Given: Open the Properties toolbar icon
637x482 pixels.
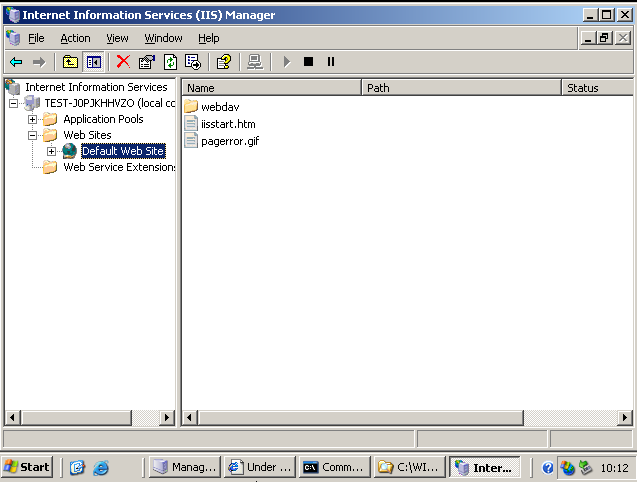Looking at the screenshot, I should 147,62.
